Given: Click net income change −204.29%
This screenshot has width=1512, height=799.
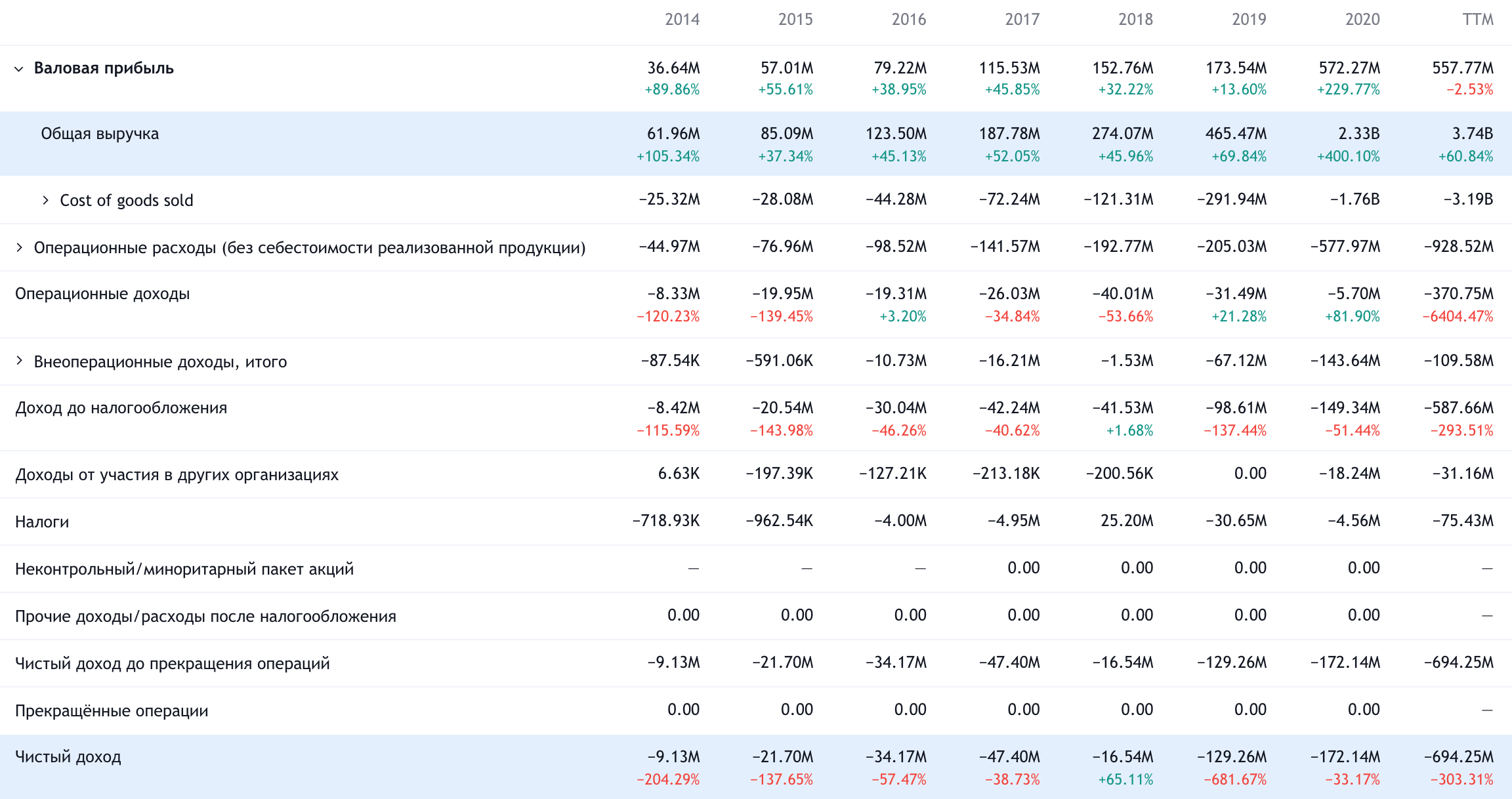Looking at the screenshot, I should (x=668, y=780).
